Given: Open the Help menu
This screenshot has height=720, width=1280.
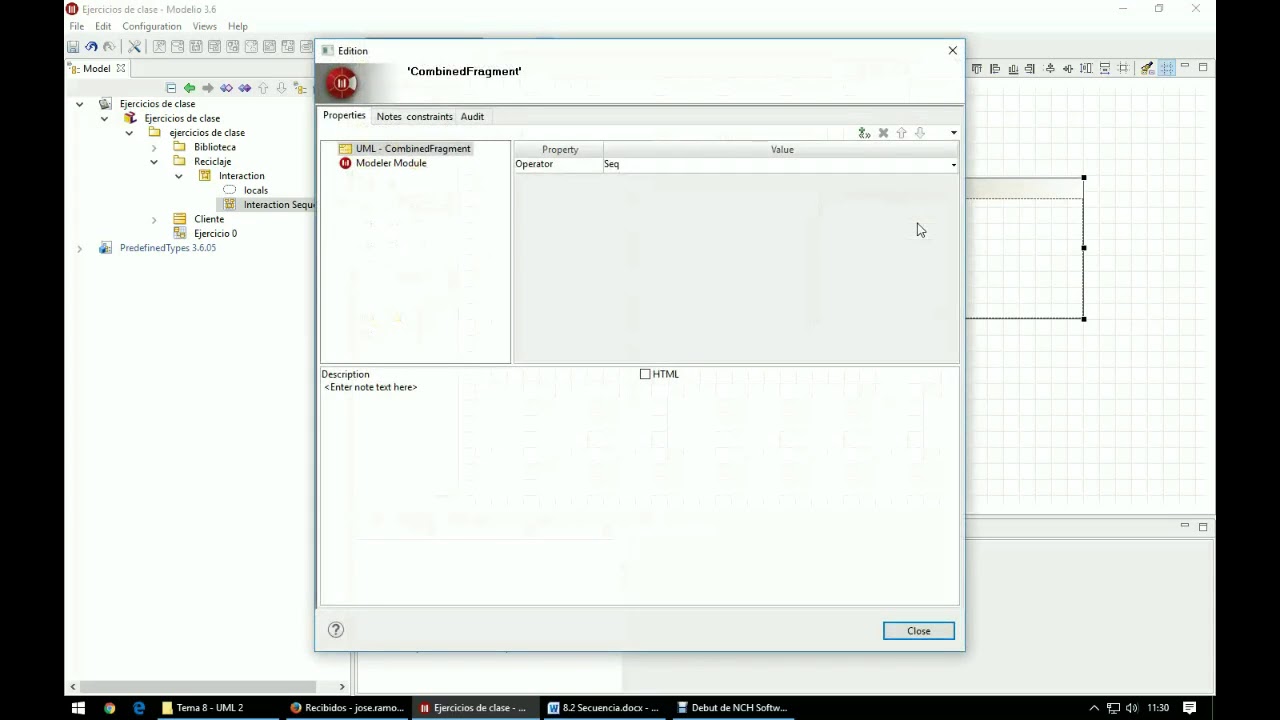Looking at the screenshot, I should tap(237, 26).
